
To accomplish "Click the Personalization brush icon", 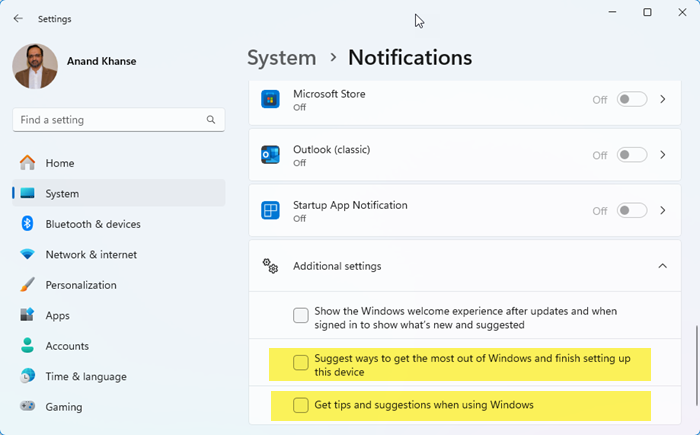I will 27,285.
